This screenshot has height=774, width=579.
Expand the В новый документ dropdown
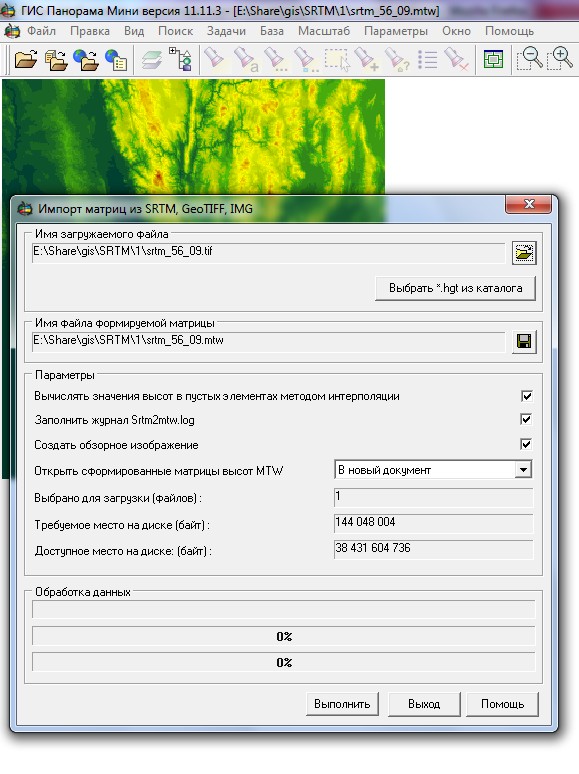[523, 469]
